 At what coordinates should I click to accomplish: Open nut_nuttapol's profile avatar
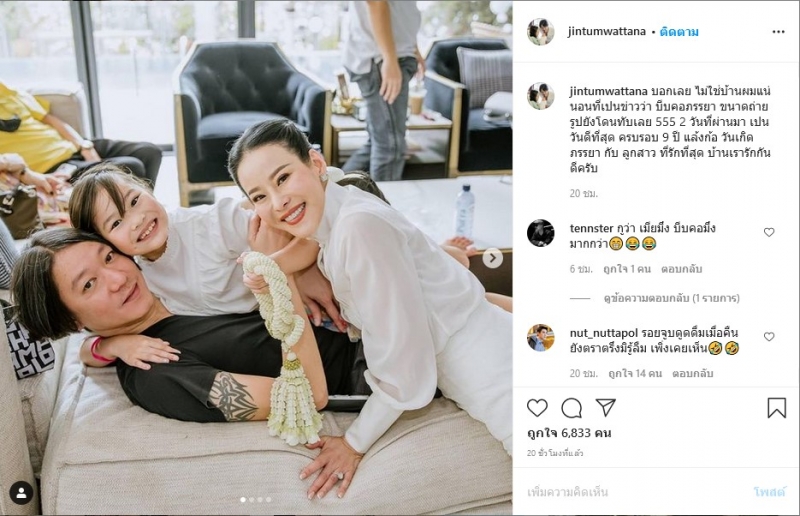pyautogui.click(x=540, y=337)
